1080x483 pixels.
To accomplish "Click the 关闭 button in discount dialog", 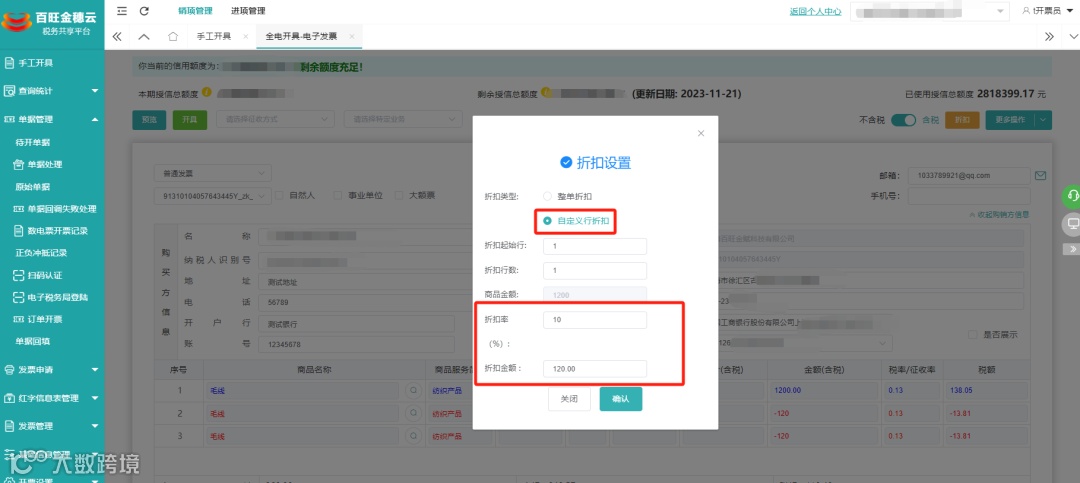I will tap(569, 399).
